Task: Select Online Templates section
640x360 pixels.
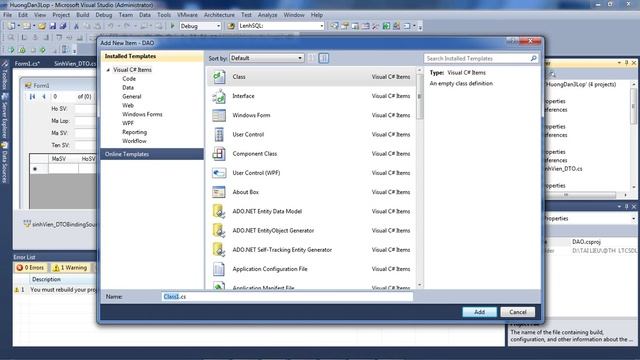Action: point(152,154)
